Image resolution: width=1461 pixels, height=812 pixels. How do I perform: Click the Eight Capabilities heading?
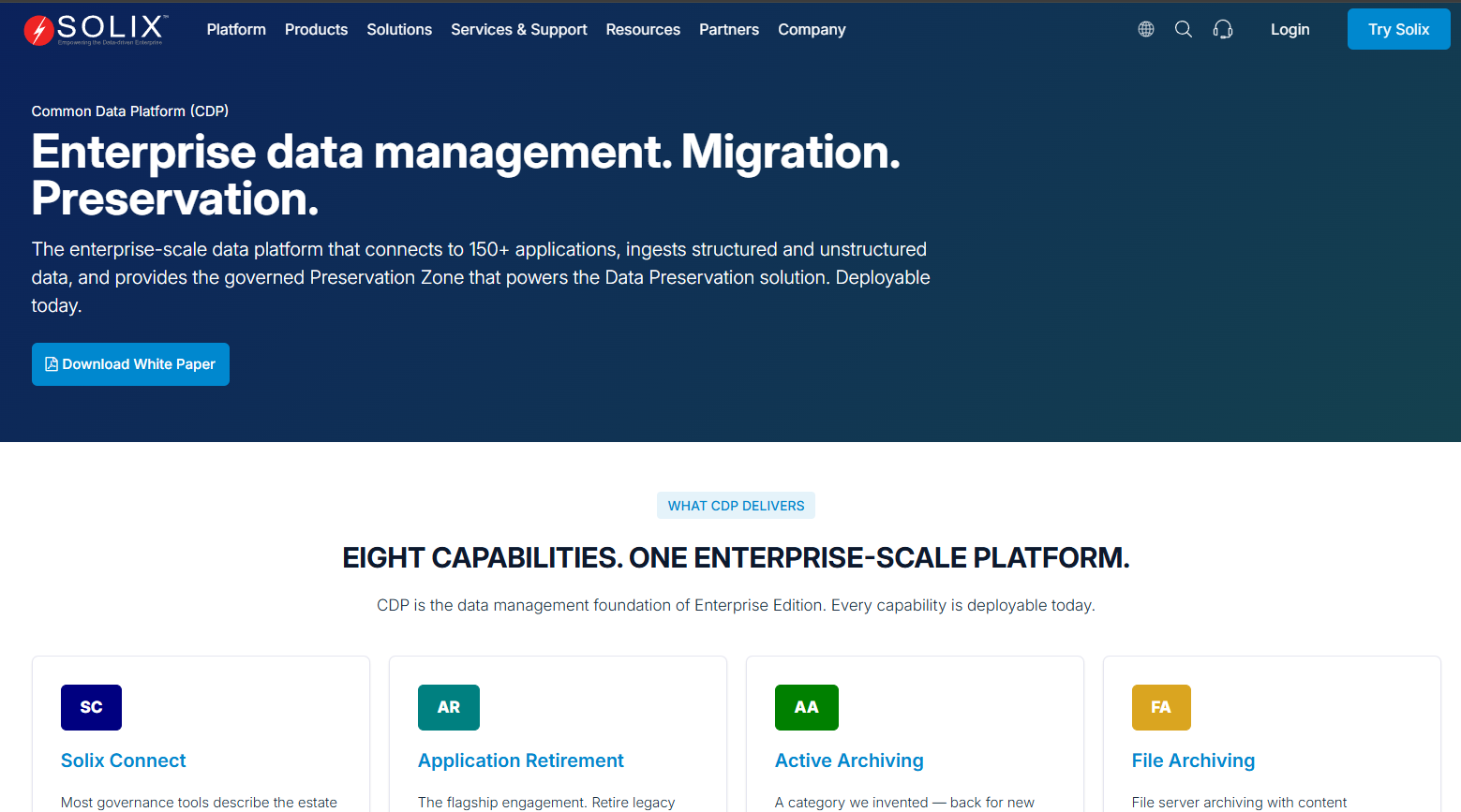[x=736, y=557]
